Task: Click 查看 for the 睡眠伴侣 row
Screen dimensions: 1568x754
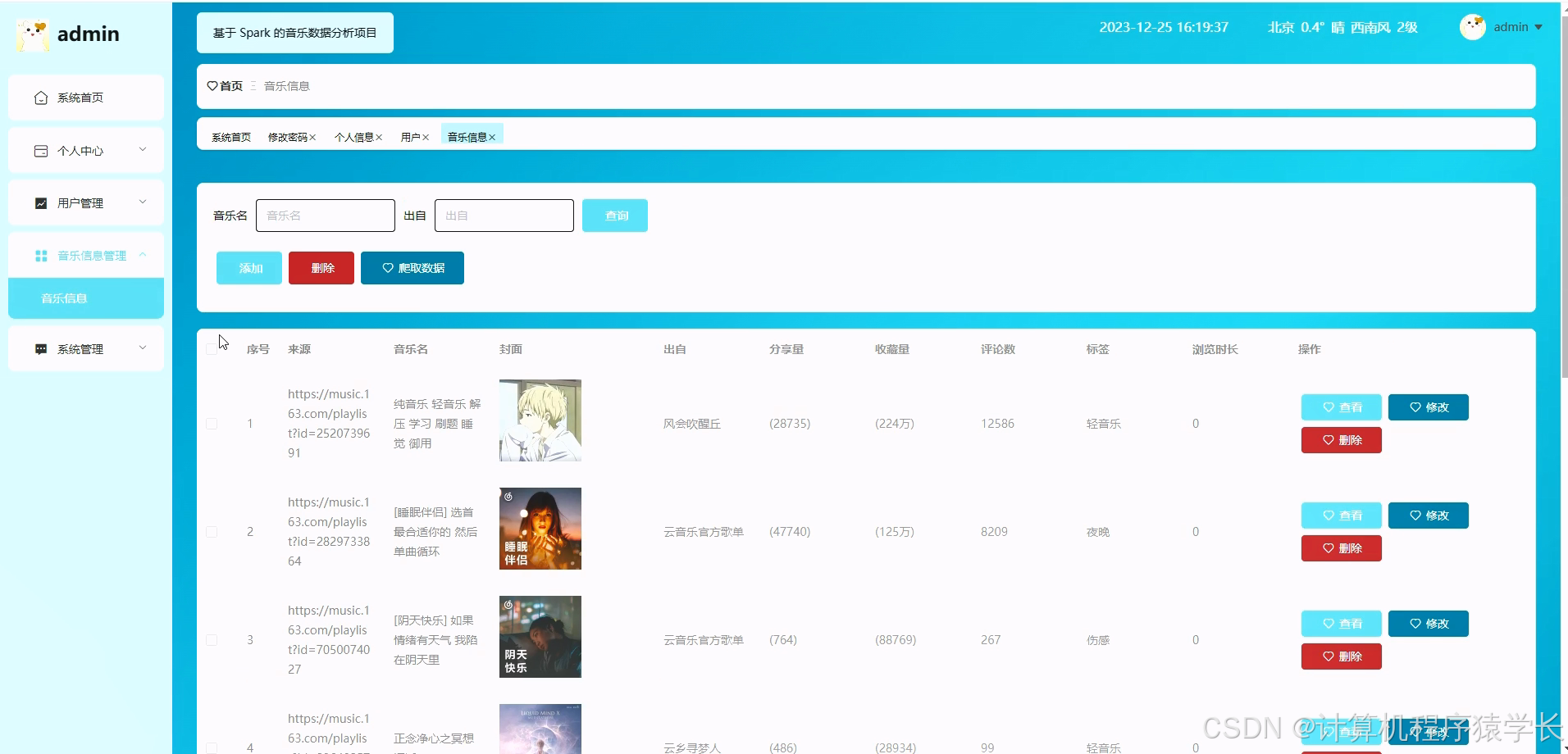Action: pyautogui.click(x=1342, y=516)
